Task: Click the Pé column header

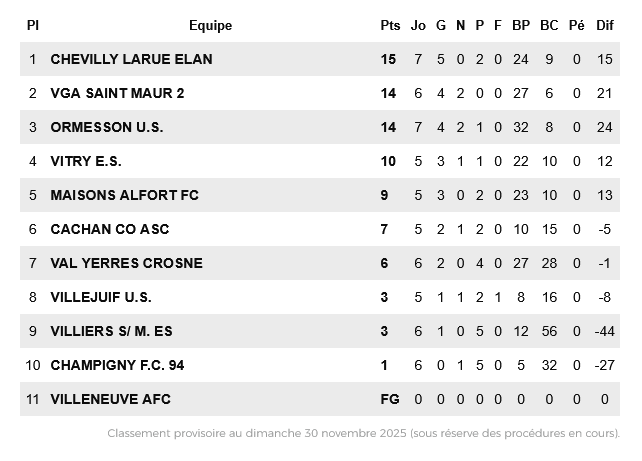Action: click(577, 25)
